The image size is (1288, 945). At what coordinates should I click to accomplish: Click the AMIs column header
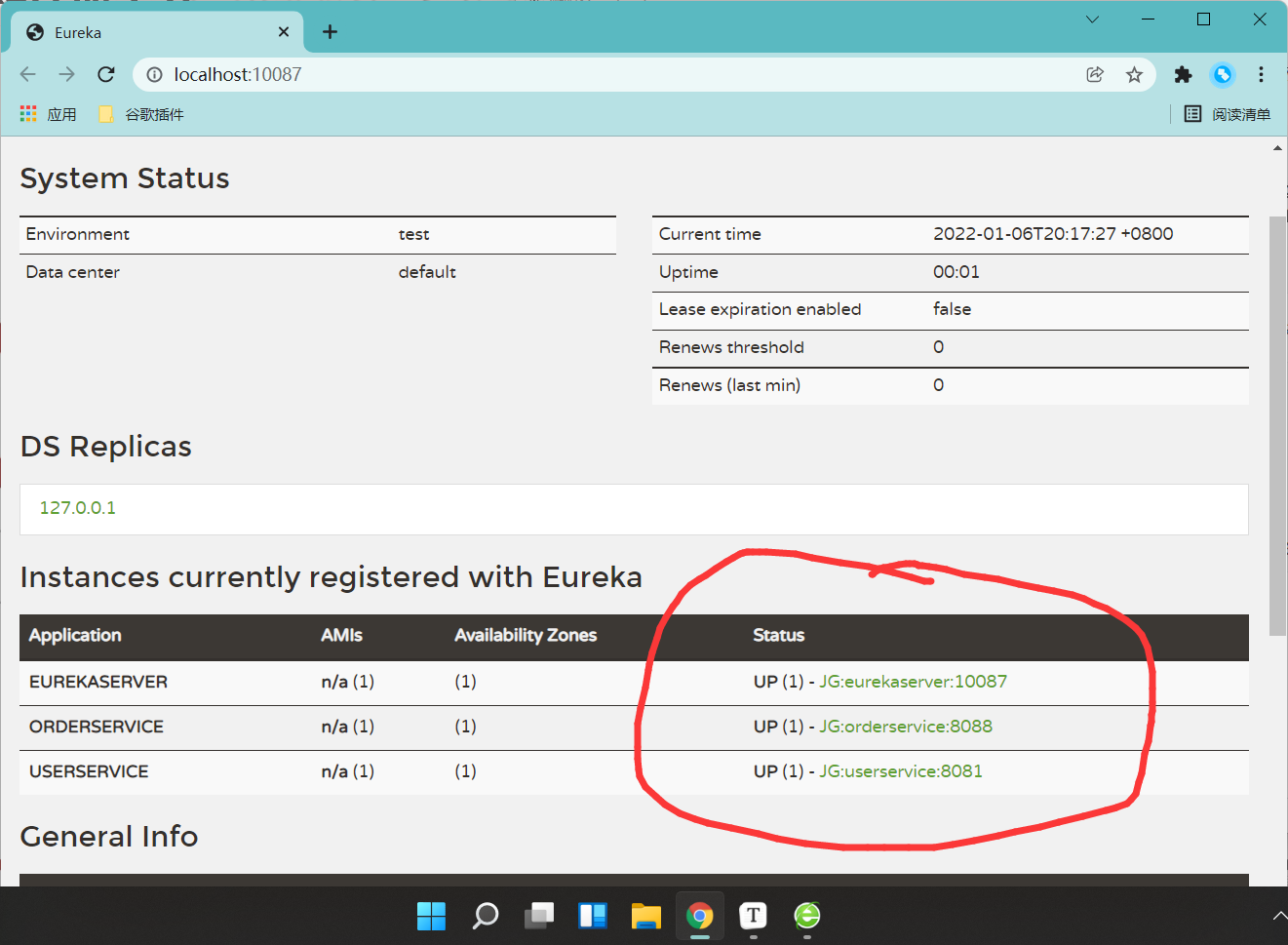click(341, 635)
